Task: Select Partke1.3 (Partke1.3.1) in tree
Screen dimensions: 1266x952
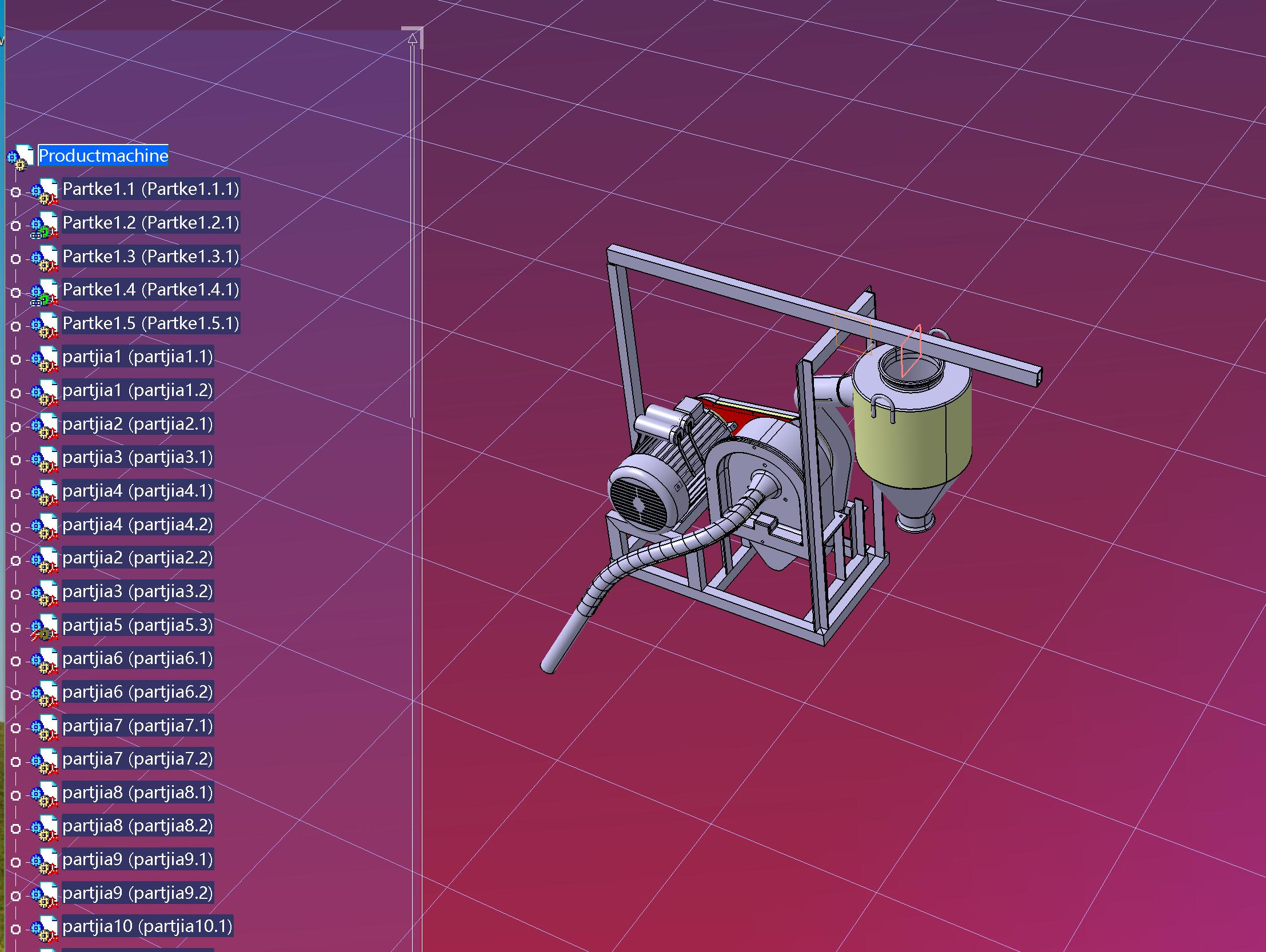Action: point(150,257)
